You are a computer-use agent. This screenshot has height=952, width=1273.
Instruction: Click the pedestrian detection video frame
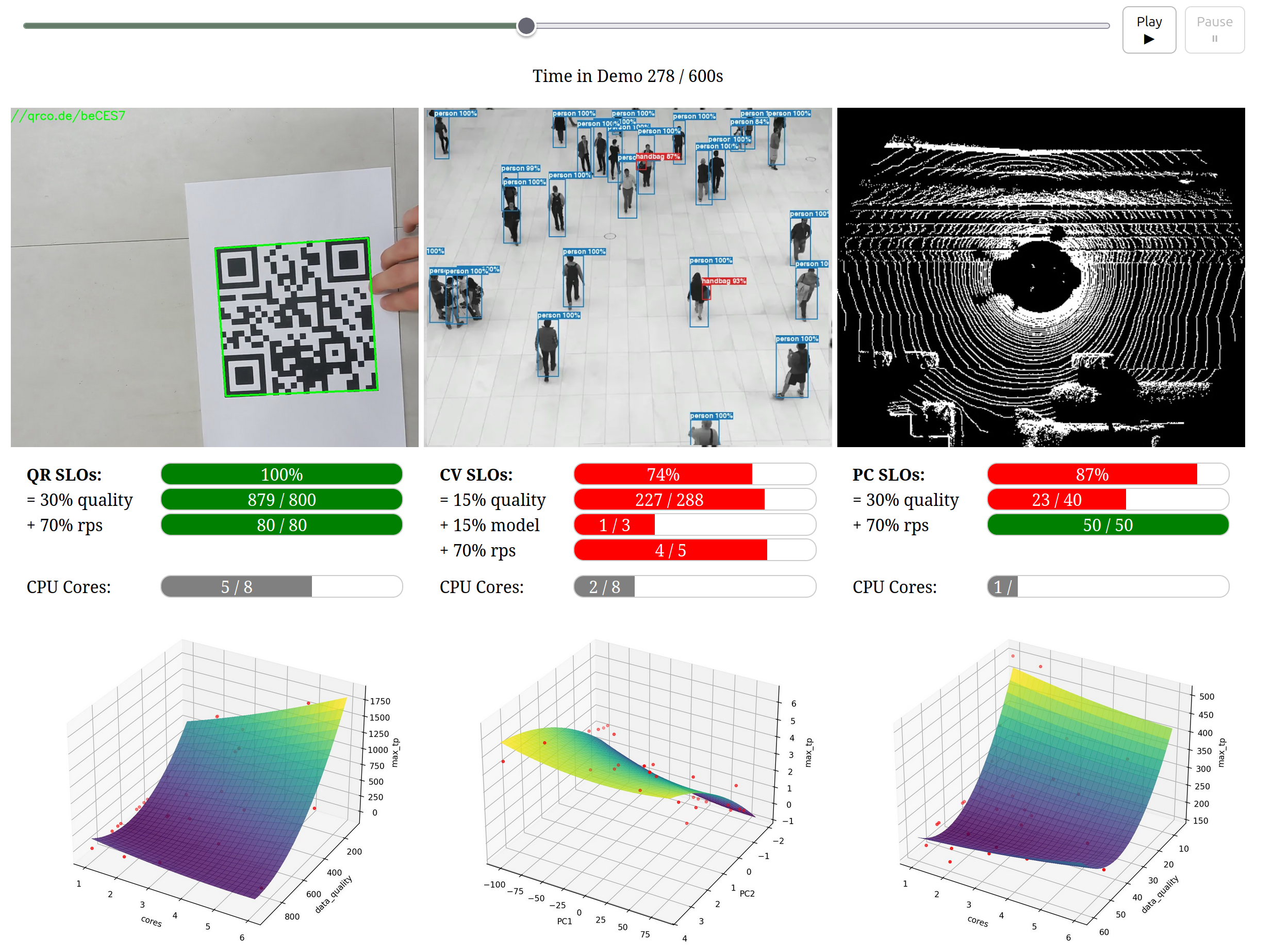[627, 277]
